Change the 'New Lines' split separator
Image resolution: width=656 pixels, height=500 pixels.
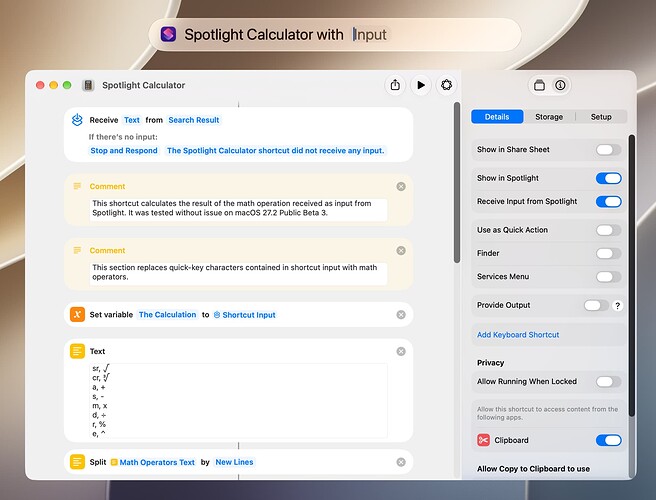(x=234, y=462)
